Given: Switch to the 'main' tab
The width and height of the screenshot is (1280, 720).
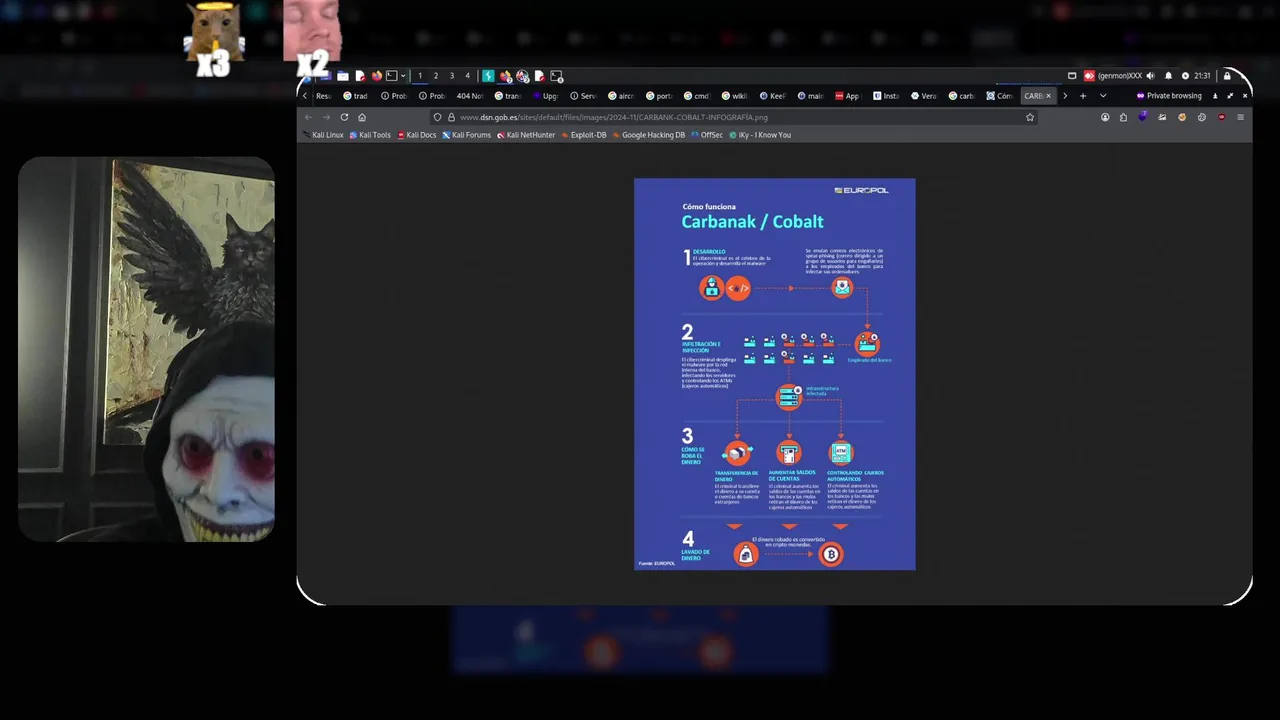Looking at the screenshot, I should pyautogui.click(x=811, y=96).
